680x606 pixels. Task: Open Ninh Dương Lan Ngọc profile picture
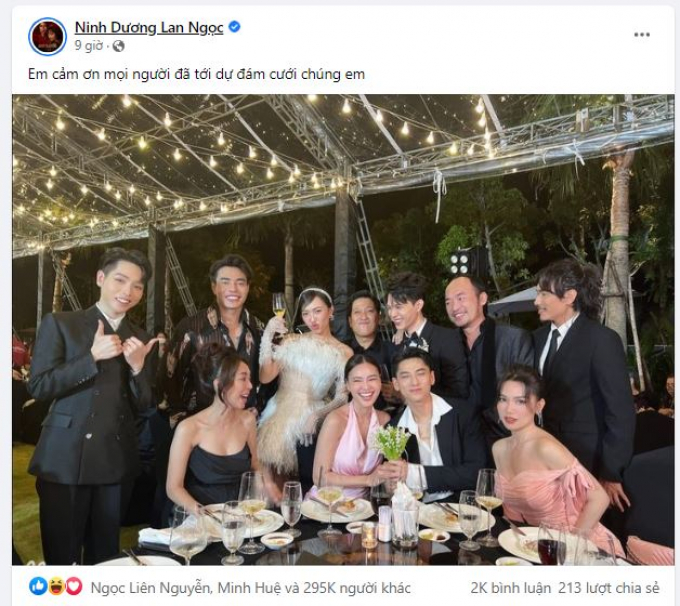47,36
